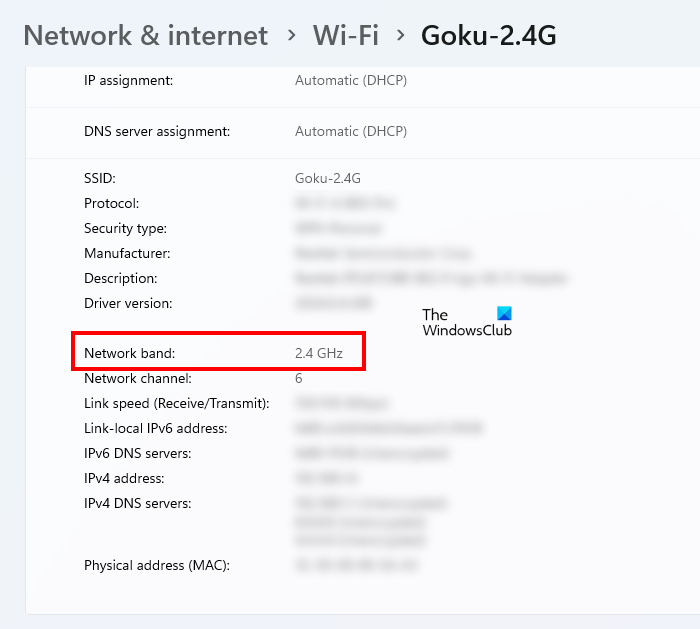The height and width of the screenshot is (629, 700).
Task: Click chevron after Network & internet
Action: tap(291, 36)
